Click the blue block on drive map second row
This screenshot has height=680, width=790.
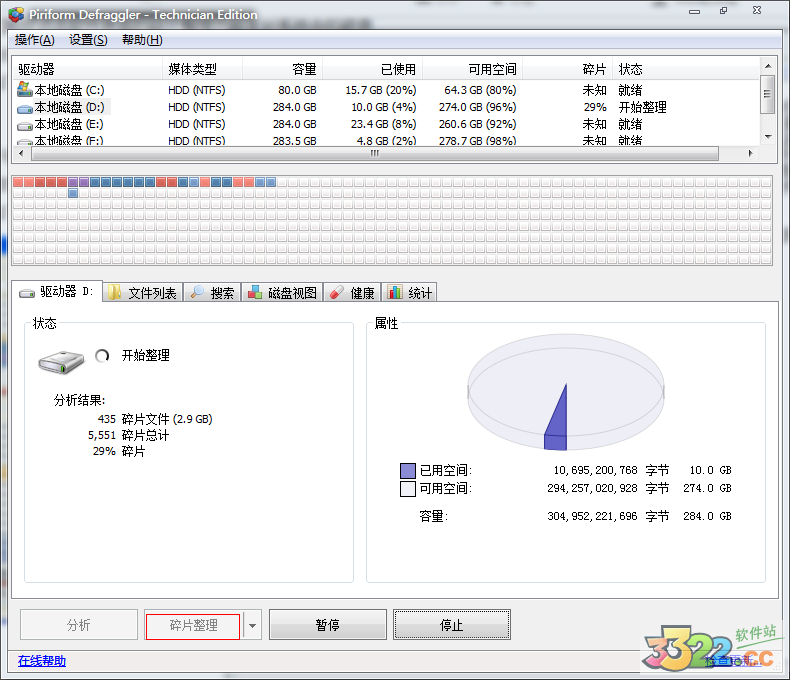[x=73, y=193]
